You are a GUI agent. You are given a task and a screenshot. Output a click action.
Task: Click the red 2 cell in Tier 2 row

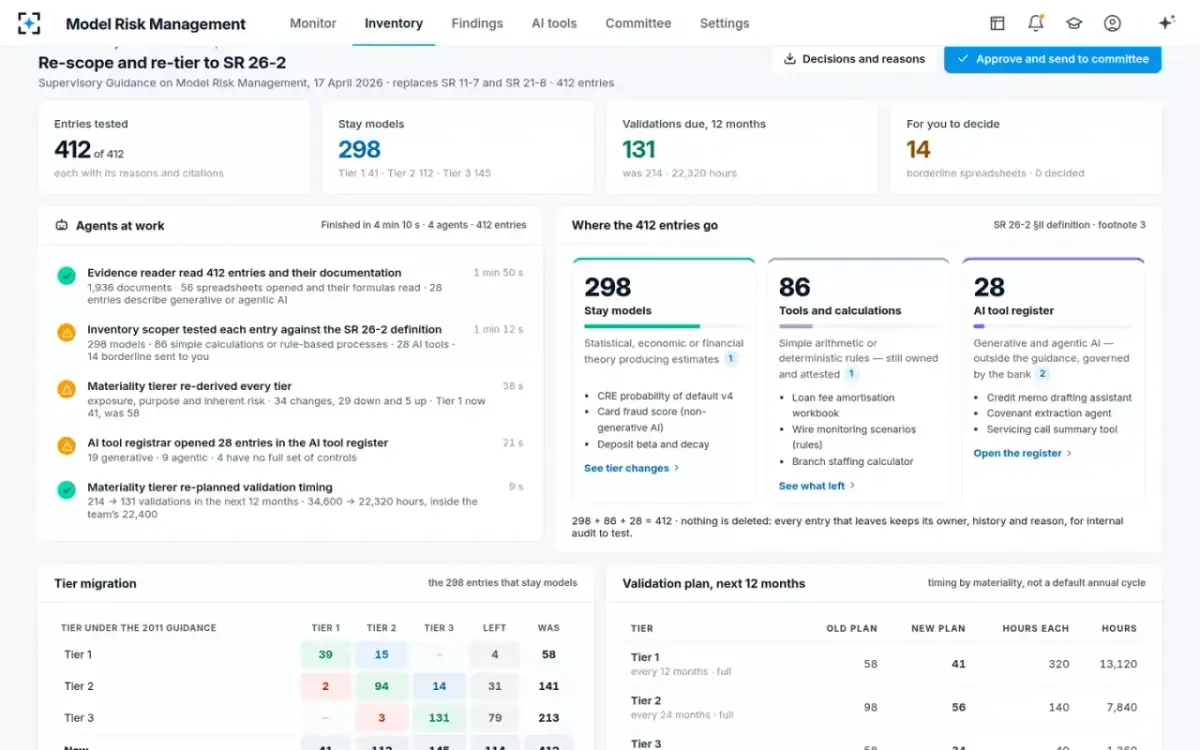[326, 687]
